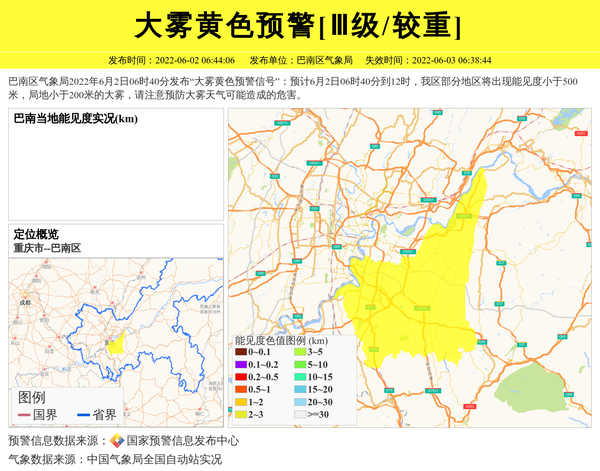600x471 pixels.
Task: Click the >=30 km white swatch
Action: [300, 414]
